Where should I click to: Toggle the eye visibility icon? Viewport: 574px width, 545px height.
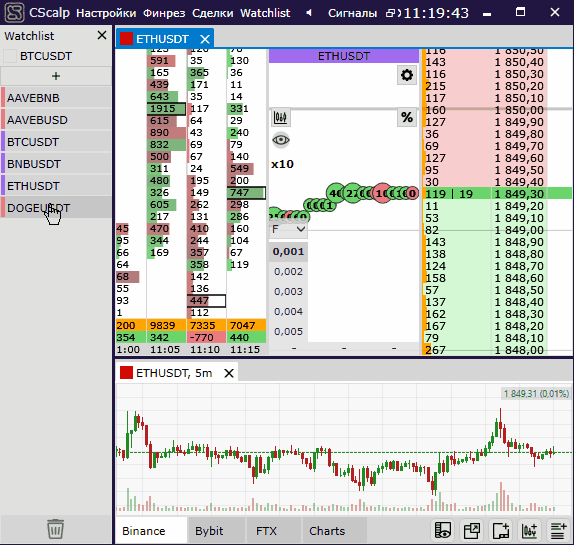click(281, 140)
